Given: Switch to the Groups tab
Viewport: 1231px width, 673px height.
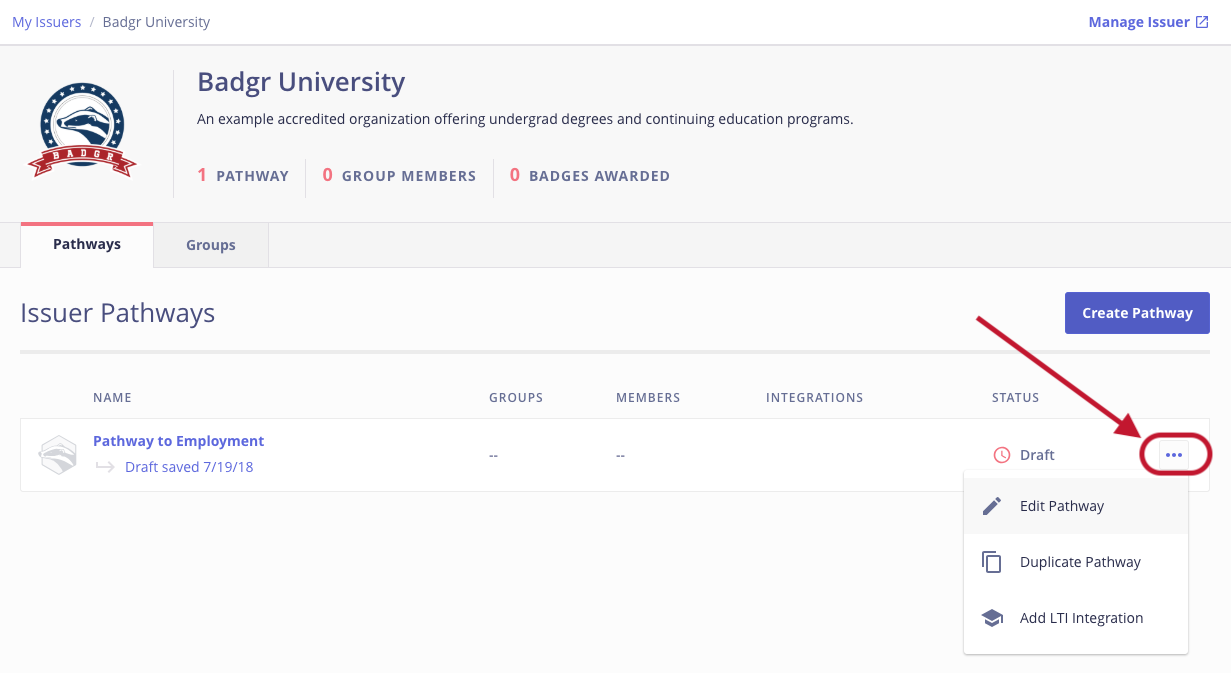Looking at the screenshot, I should tap(211, 245).
